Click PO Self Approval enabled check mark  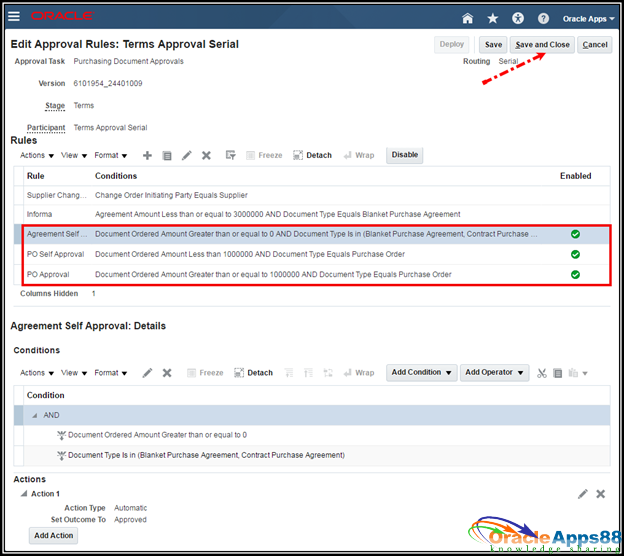[x=575, y=254]
